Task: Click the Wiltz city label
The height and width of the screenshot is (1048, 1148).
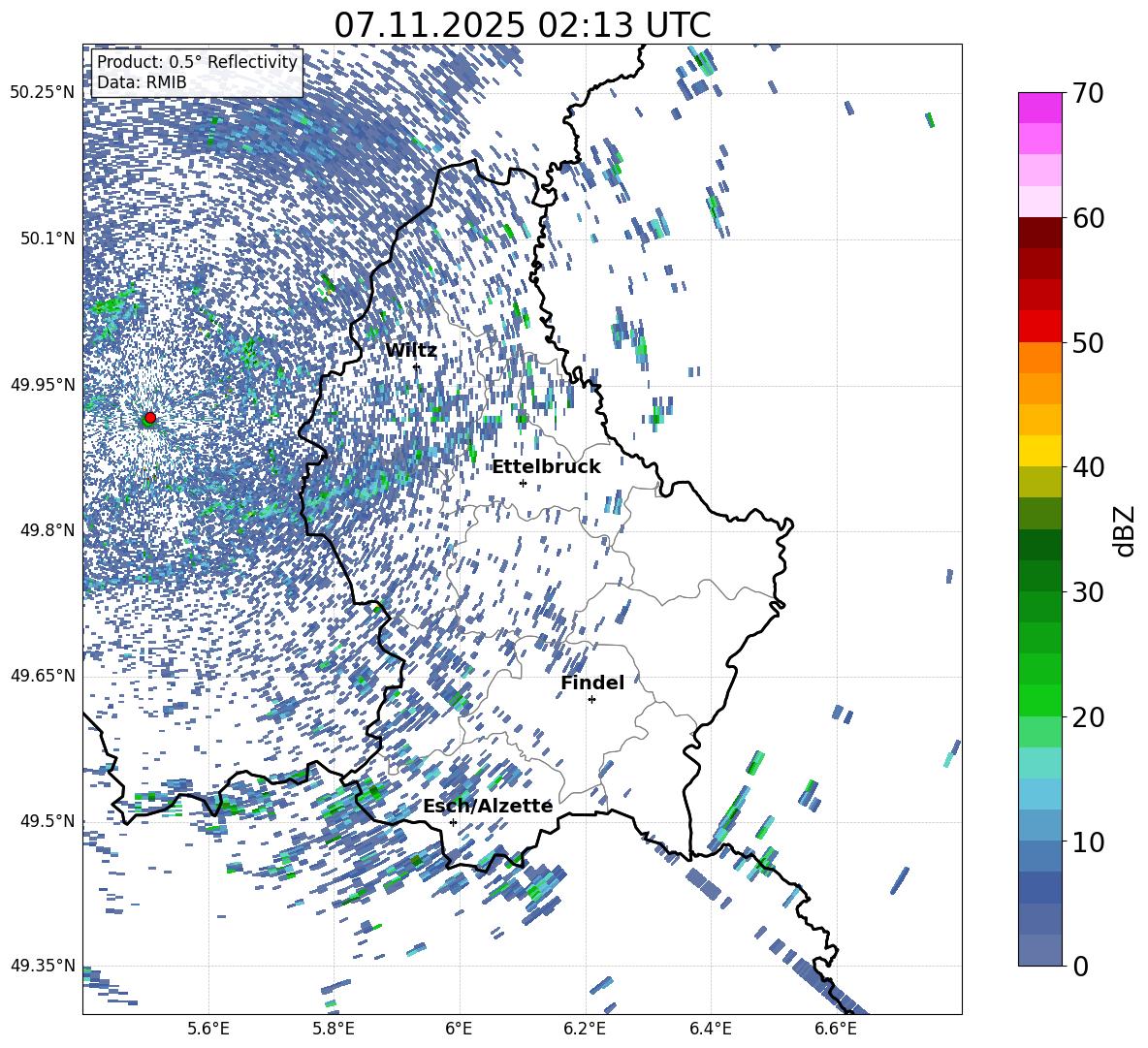Action: [411, 351]
